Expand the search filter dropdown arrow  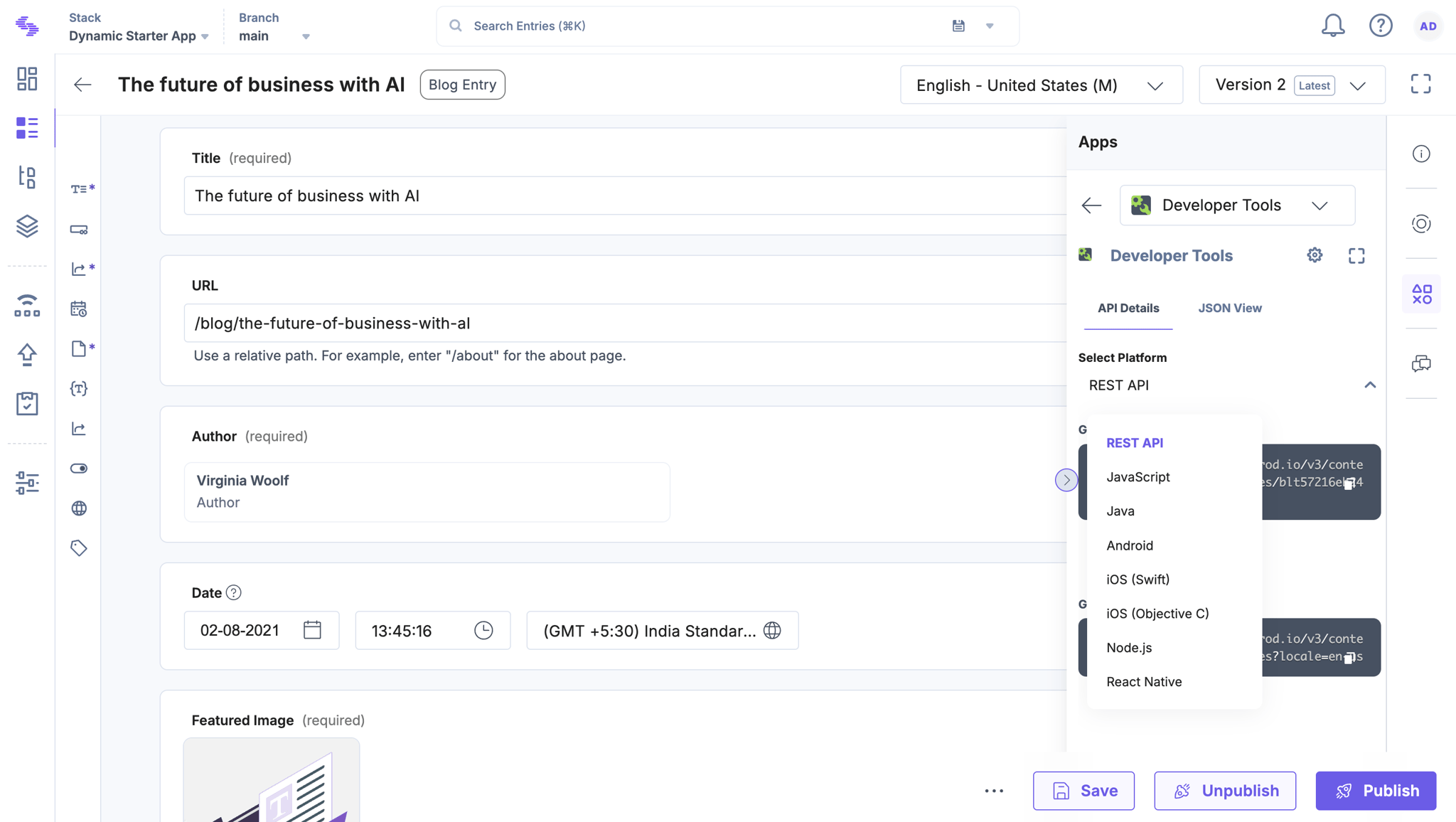990,26
